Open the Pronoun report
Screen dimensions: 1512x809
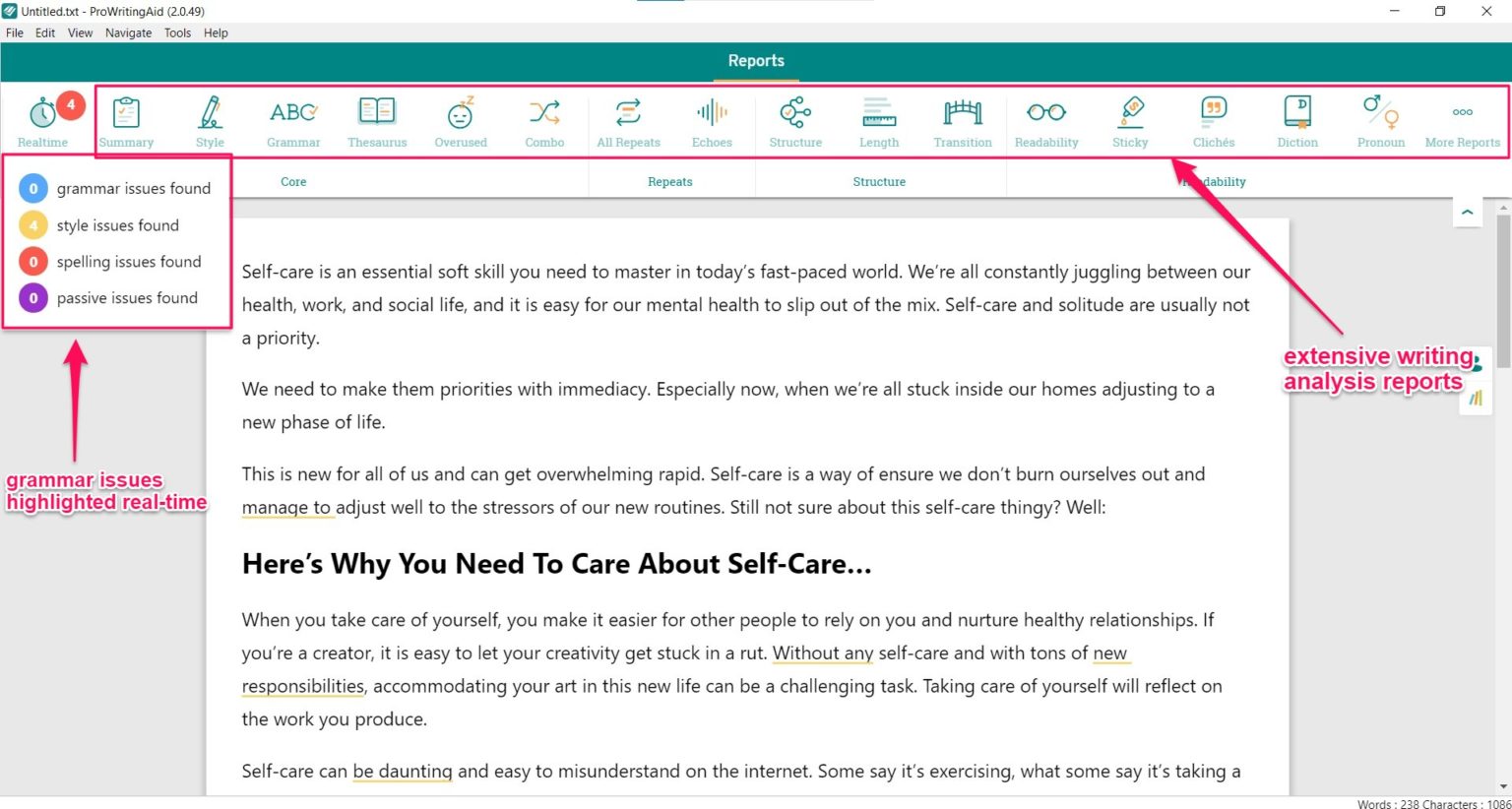point(1380,118)
